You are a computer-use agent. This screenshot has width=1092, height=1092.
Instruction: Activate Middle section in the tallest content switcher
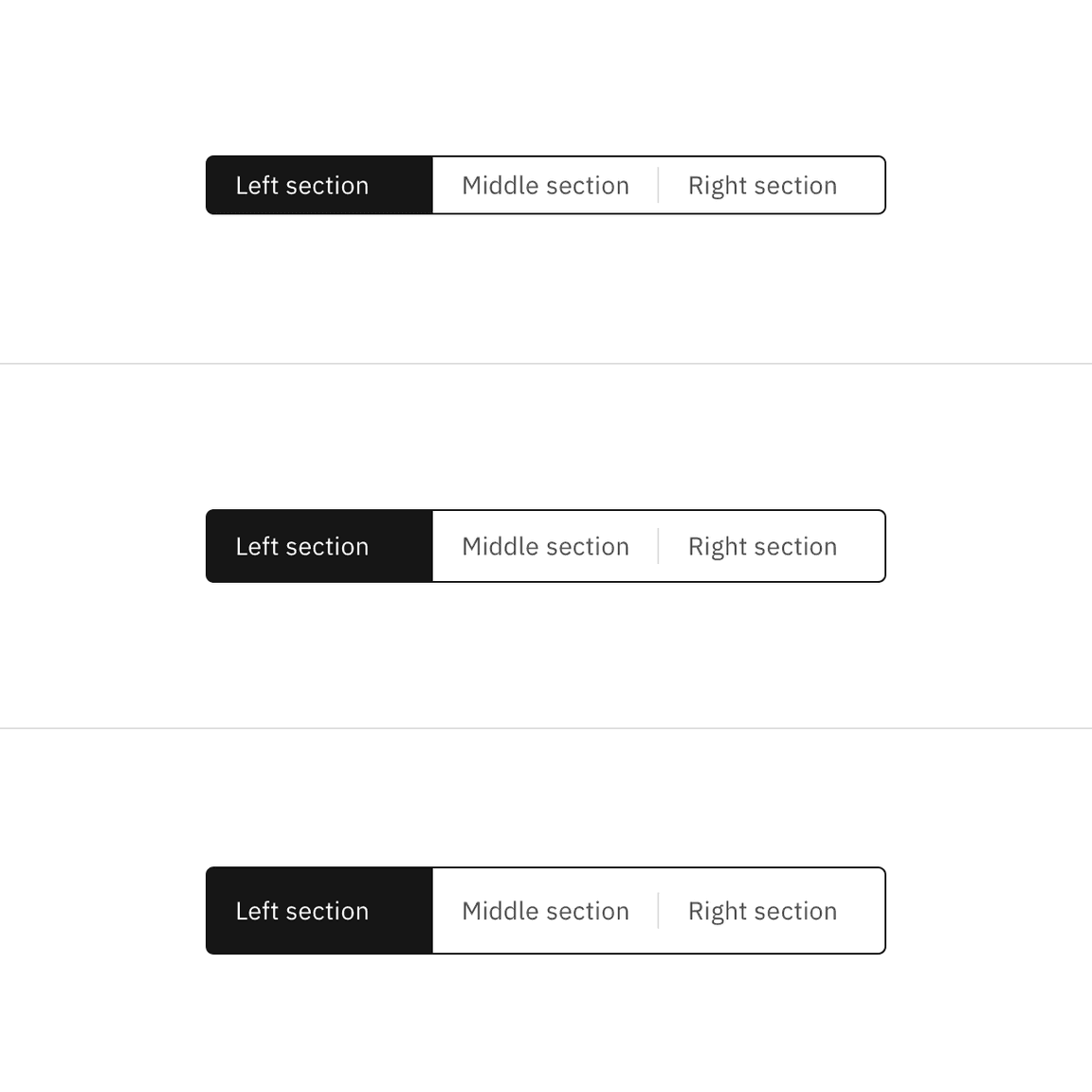click(545, 911)
